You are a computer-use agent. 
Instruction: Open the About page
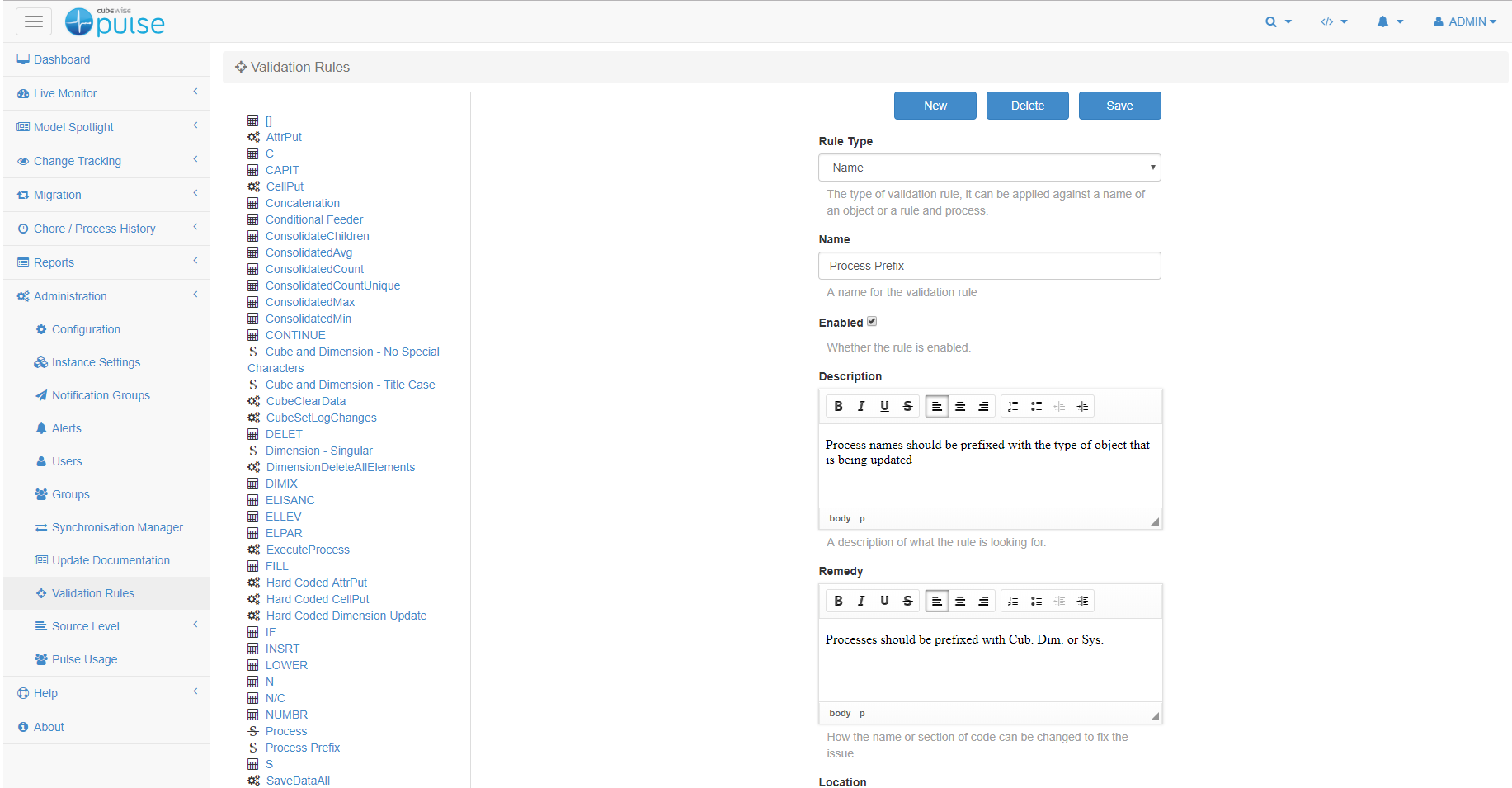tap(106, 727)
